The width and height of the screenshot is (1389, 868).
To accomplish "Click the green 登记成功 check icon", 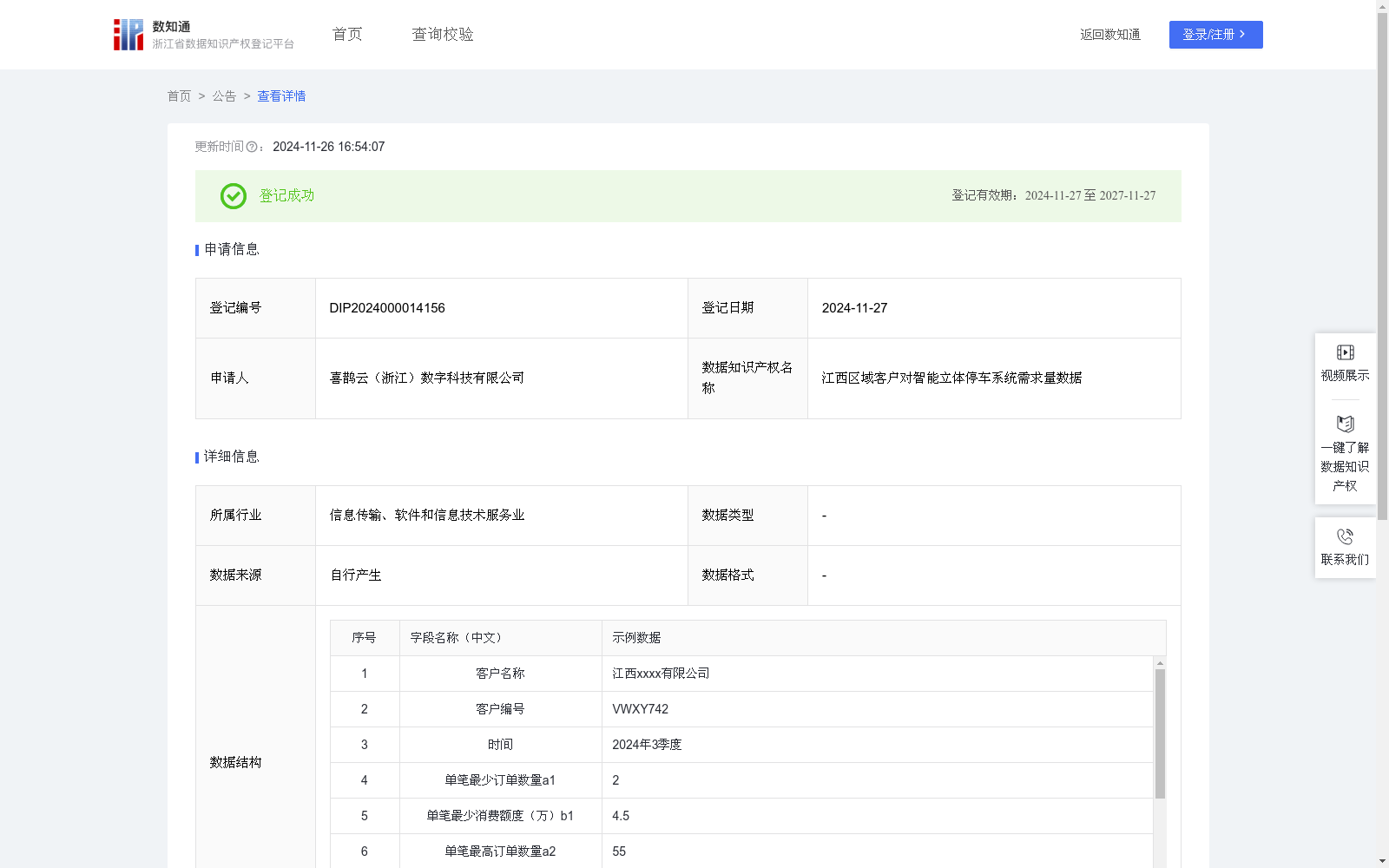I will click(234, 196).
